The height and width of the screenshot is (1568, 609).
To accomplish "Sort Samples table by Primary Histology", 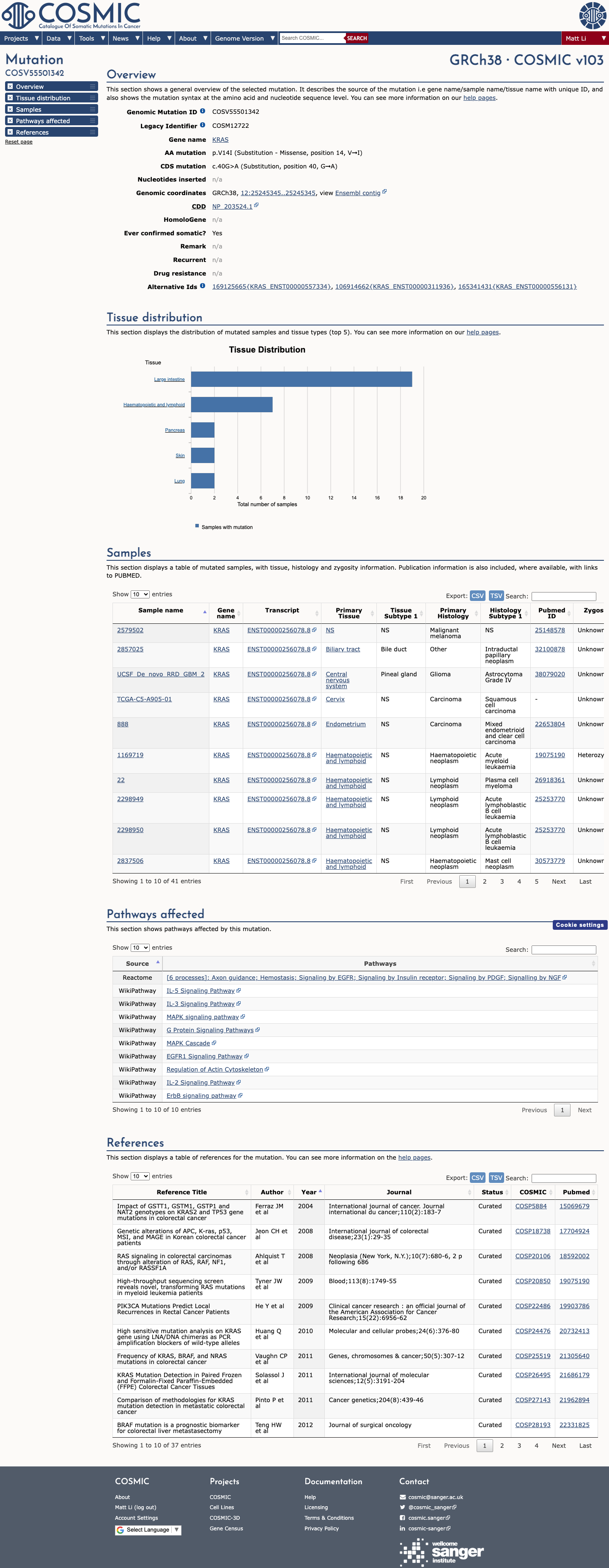I will (453, 614).
